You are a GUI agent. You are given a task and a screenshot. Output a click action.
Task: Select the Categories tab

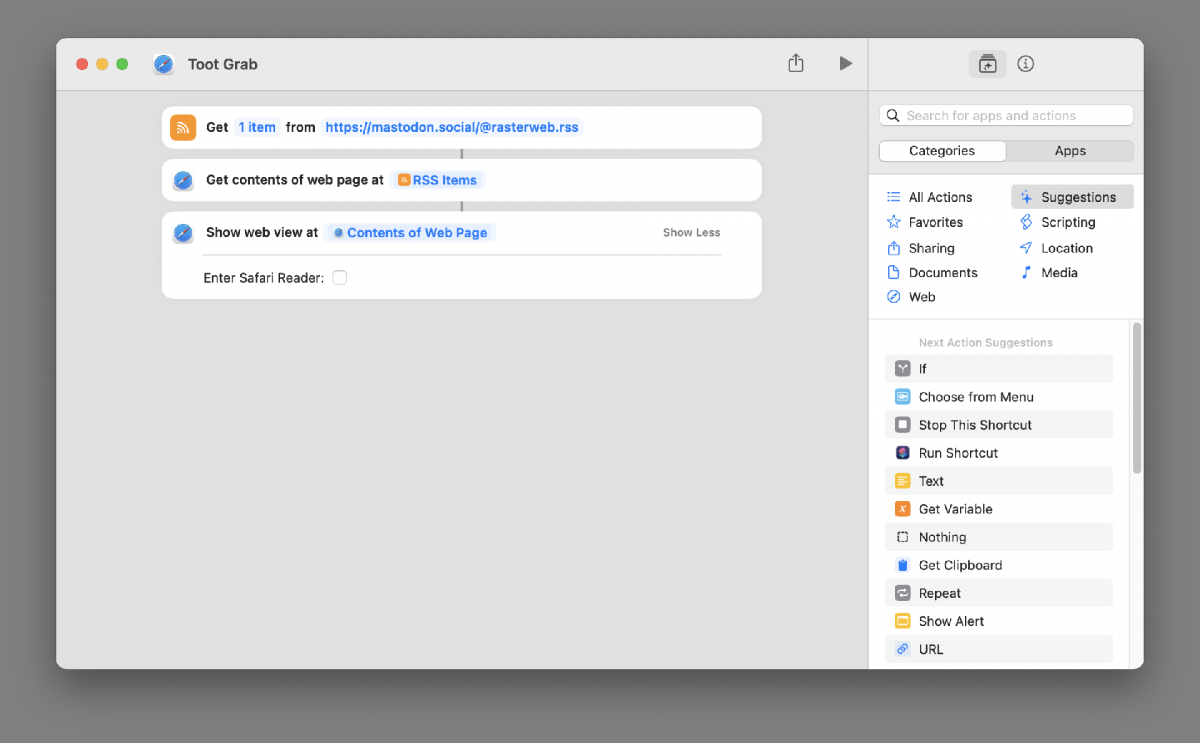tap(942, 151)
